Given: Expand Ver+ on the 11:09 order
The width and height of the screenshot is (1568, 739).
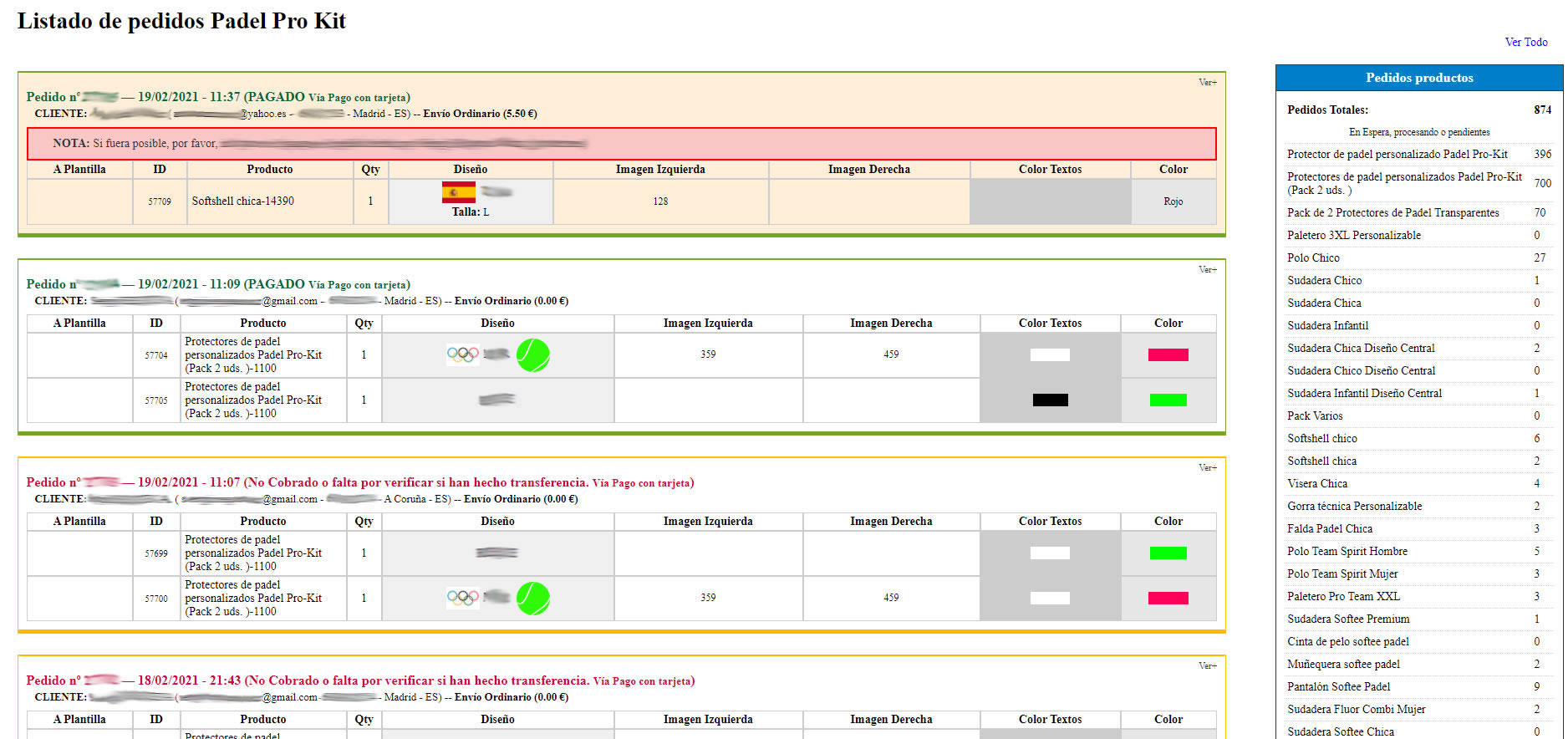Looking at the screenshot, I should coord(1208,269).
